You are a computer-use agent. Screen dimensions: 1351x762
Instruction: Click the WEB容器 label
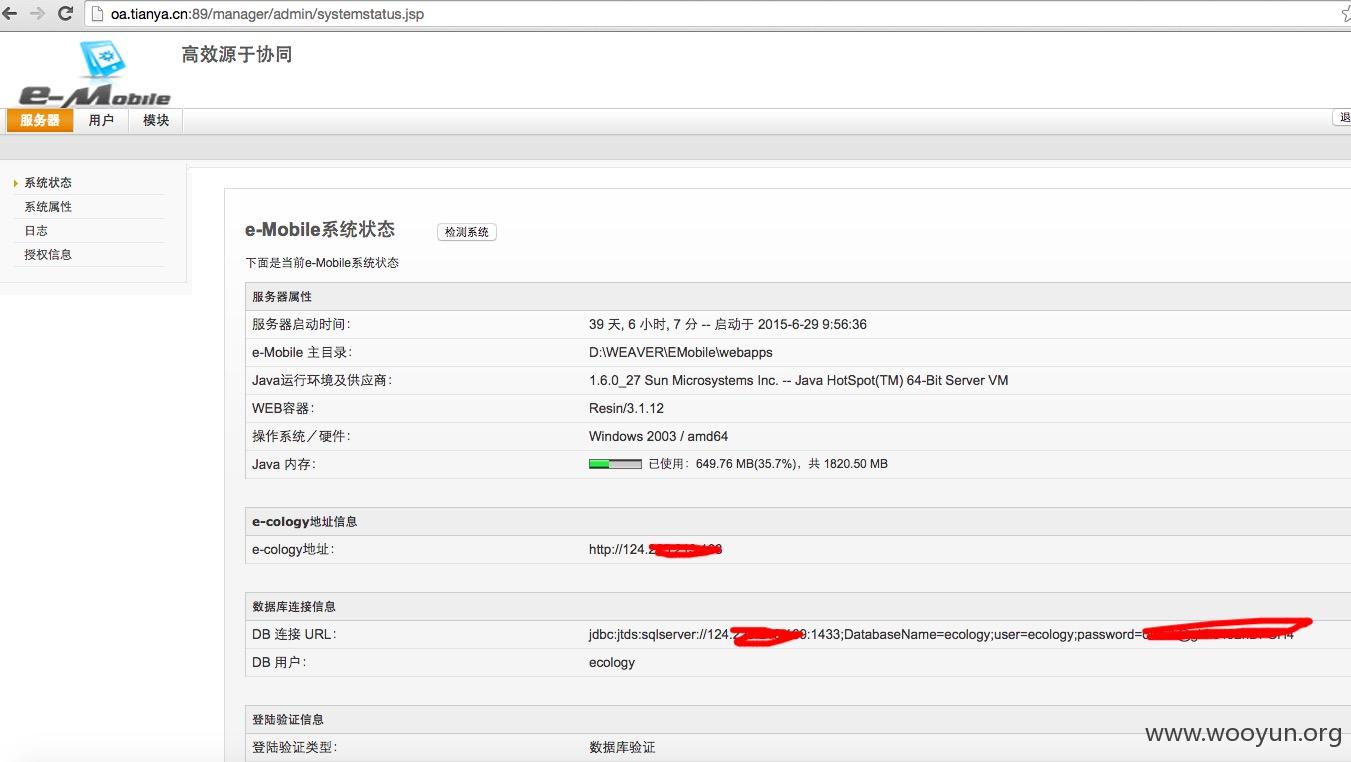(x=283, y=409)
